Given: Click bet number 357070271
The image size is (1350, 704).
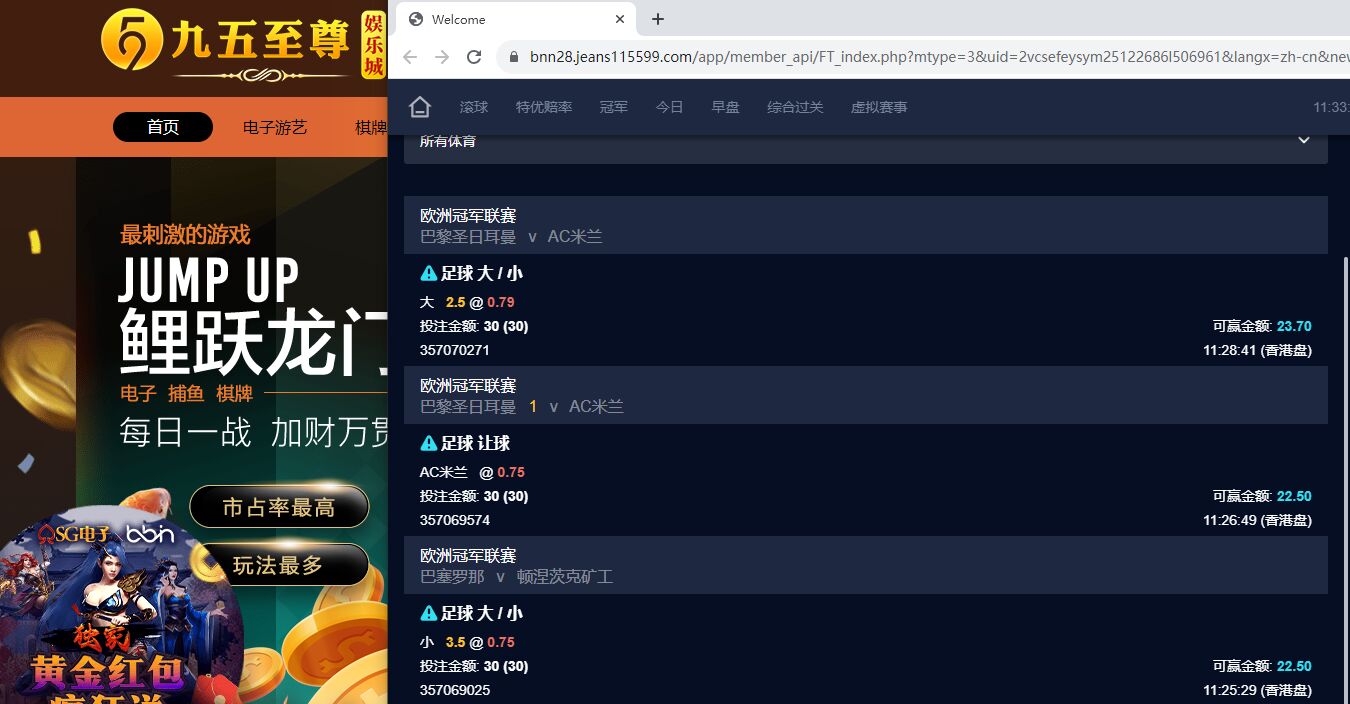Looking at the screenshot, I should point(455,350).
